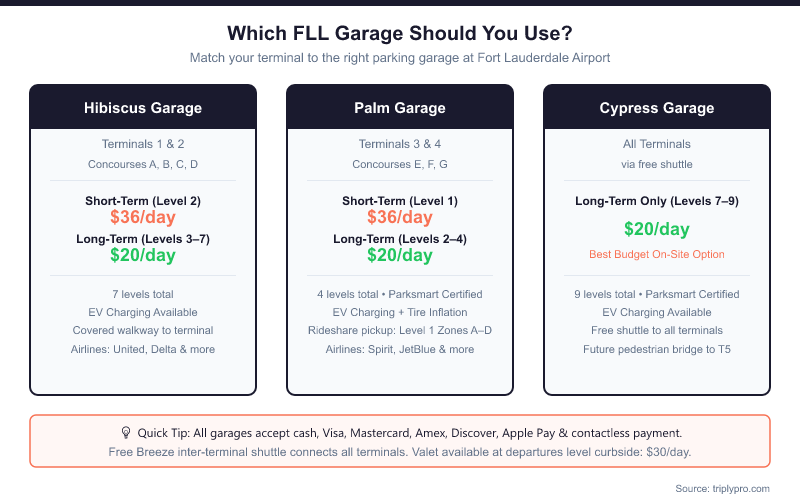Click the subtitle about matching your terminal
The width and height of the screenshot is (800, 500).
400,58
